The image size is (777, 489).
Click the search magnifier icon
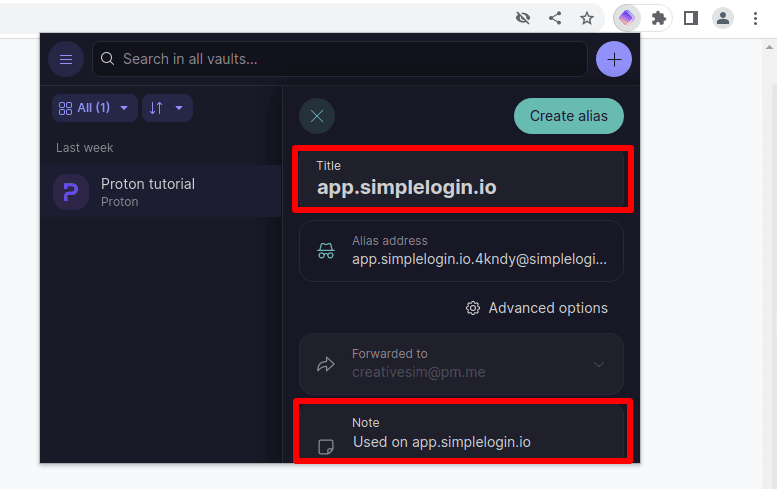tap(107, 59)
